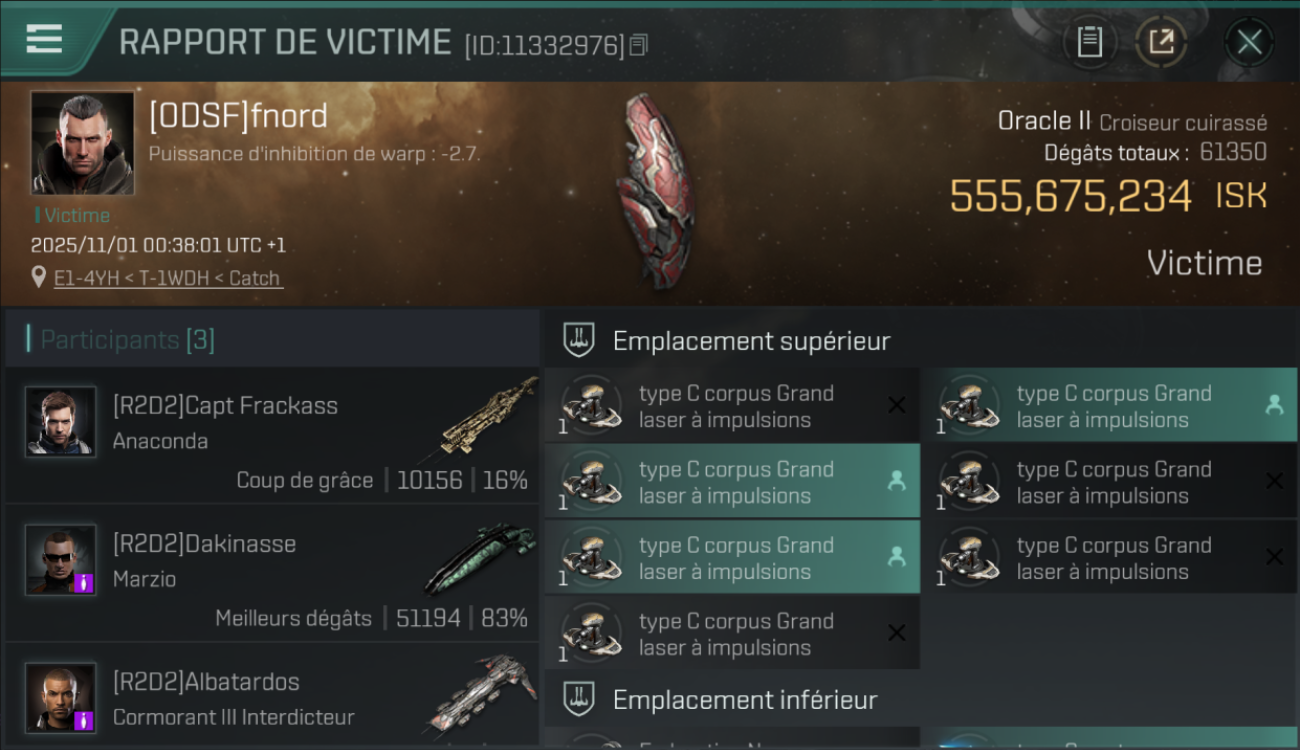Click the Emplacement supérieur shield icon
Viewport: 1300px width, 750px height.
click(579, 340)
